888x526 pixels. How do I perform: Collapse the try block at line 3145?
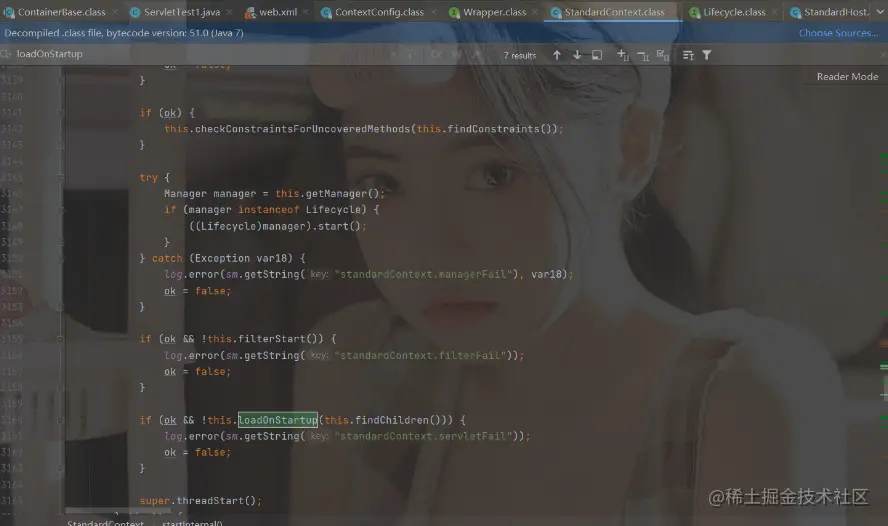pos(61,177)
